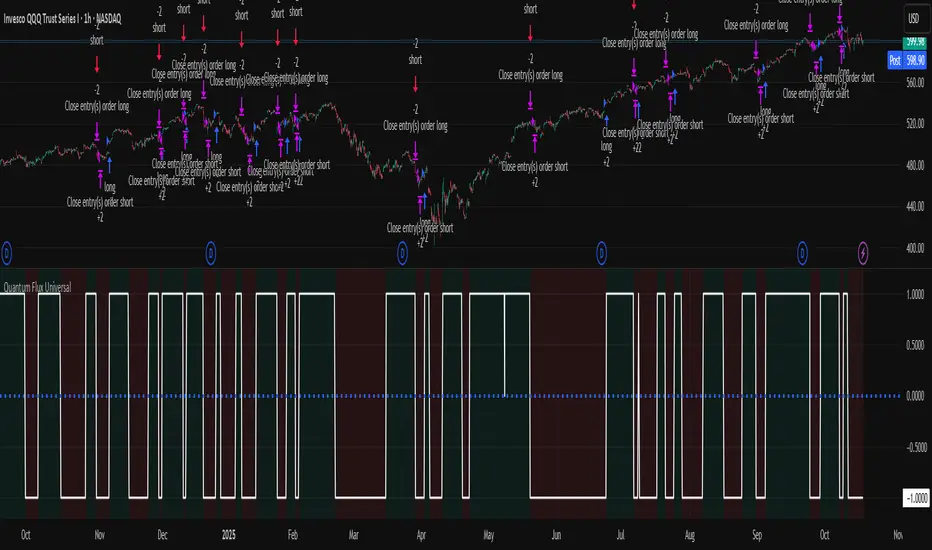Click the 599.98 last price label
This screenshot has width=932, height=550.
pos(915,42)
